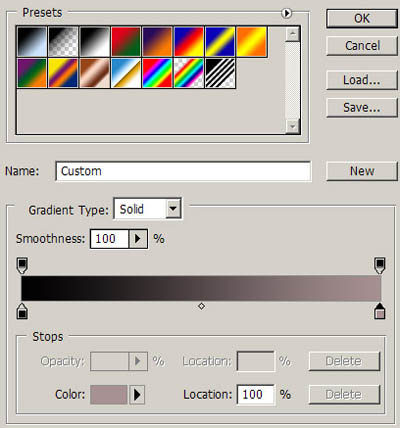
Task: Create a New gradient preset
Action: [x=362, y=171]
